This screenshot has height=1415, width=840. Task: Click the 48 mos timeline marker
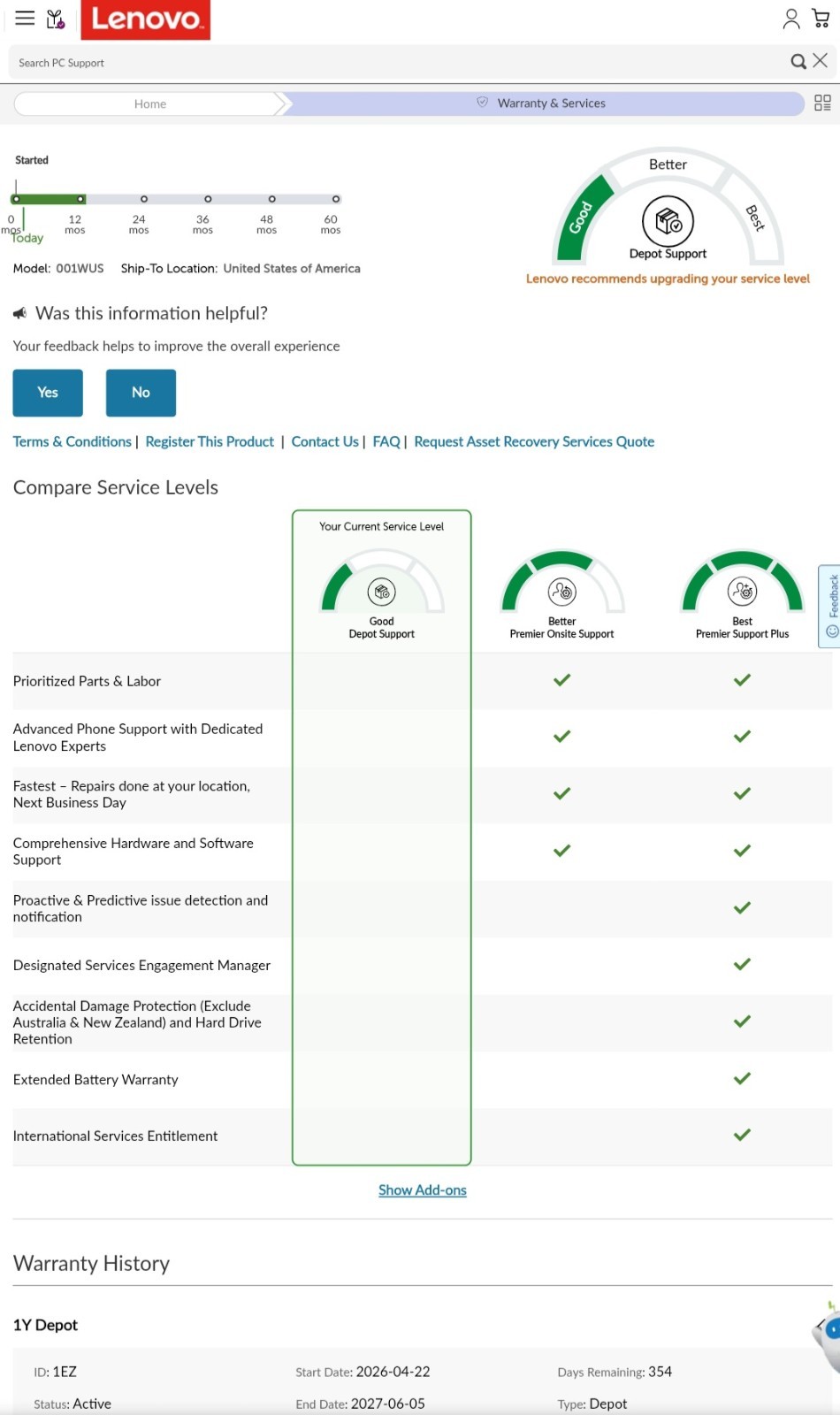pos(271,199)
